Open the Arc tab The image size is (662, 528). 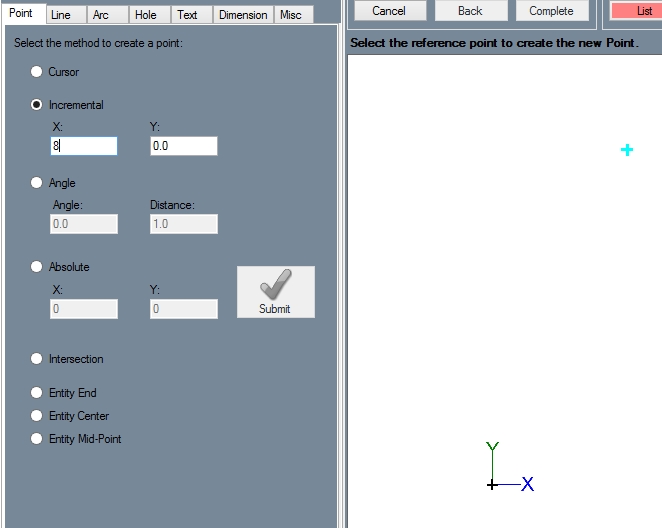pos(101,15)
